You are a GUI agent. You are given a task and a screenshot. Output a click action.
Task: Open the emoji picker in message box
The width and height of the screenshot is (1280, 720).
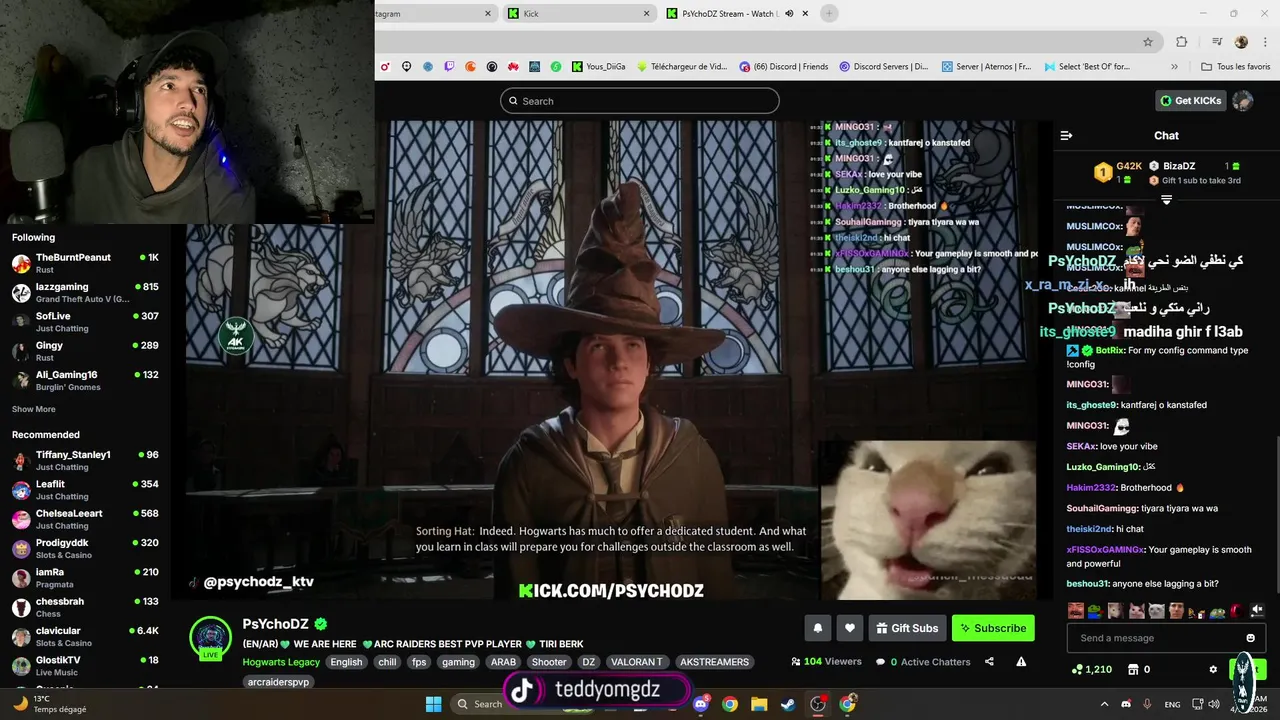pos(1250,638)
